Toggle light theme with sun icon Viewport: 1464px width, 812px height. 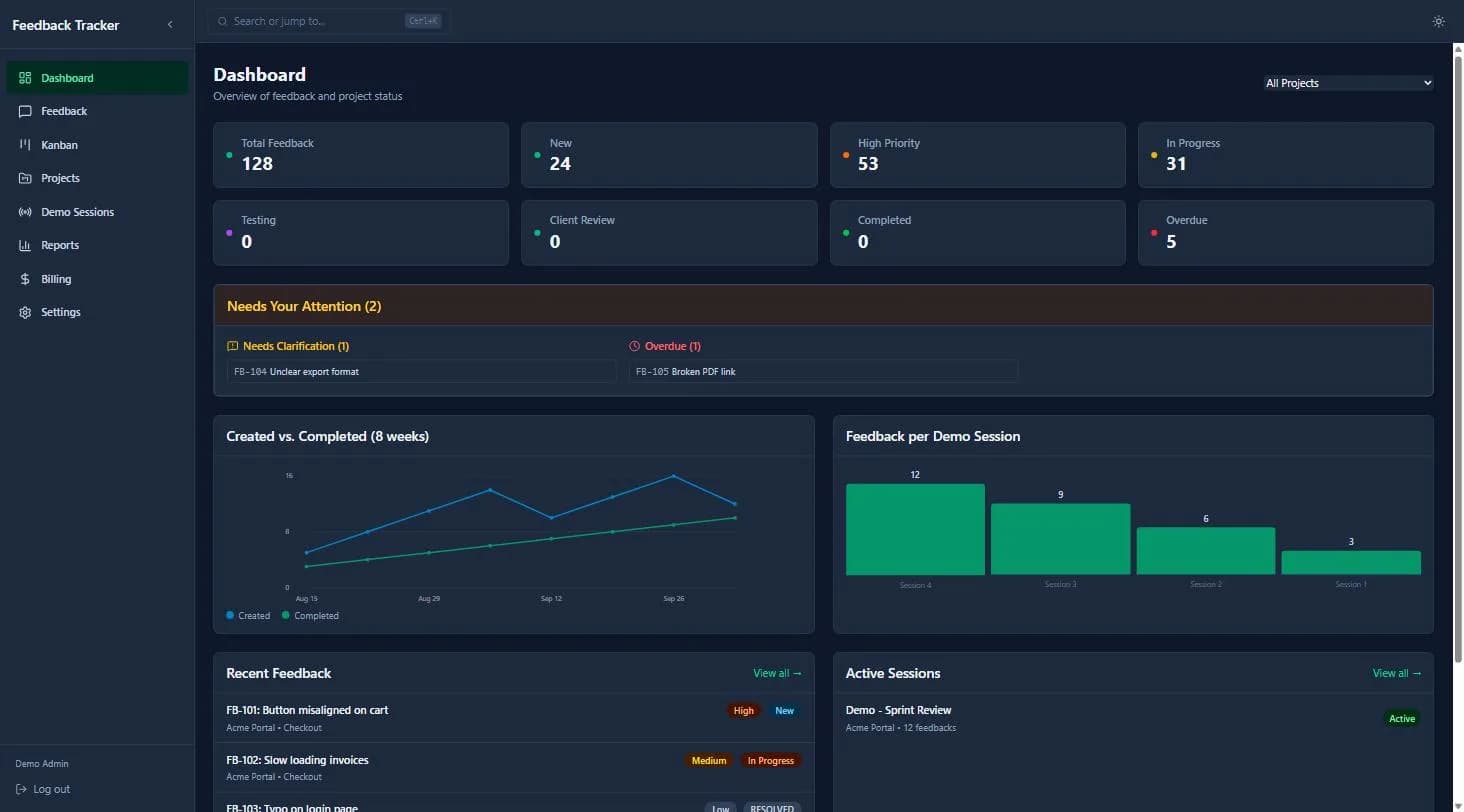point(1438,21)
